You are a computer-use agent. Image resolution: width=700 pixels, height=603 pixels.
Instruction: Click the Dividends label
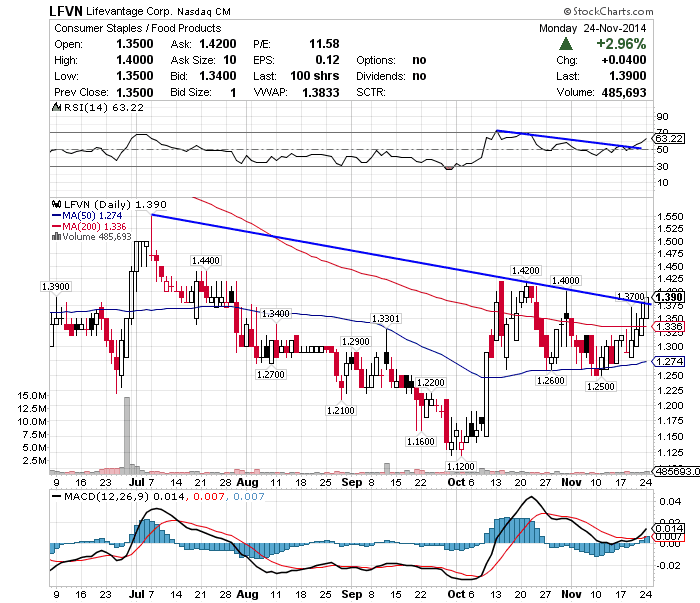point(381,76)
